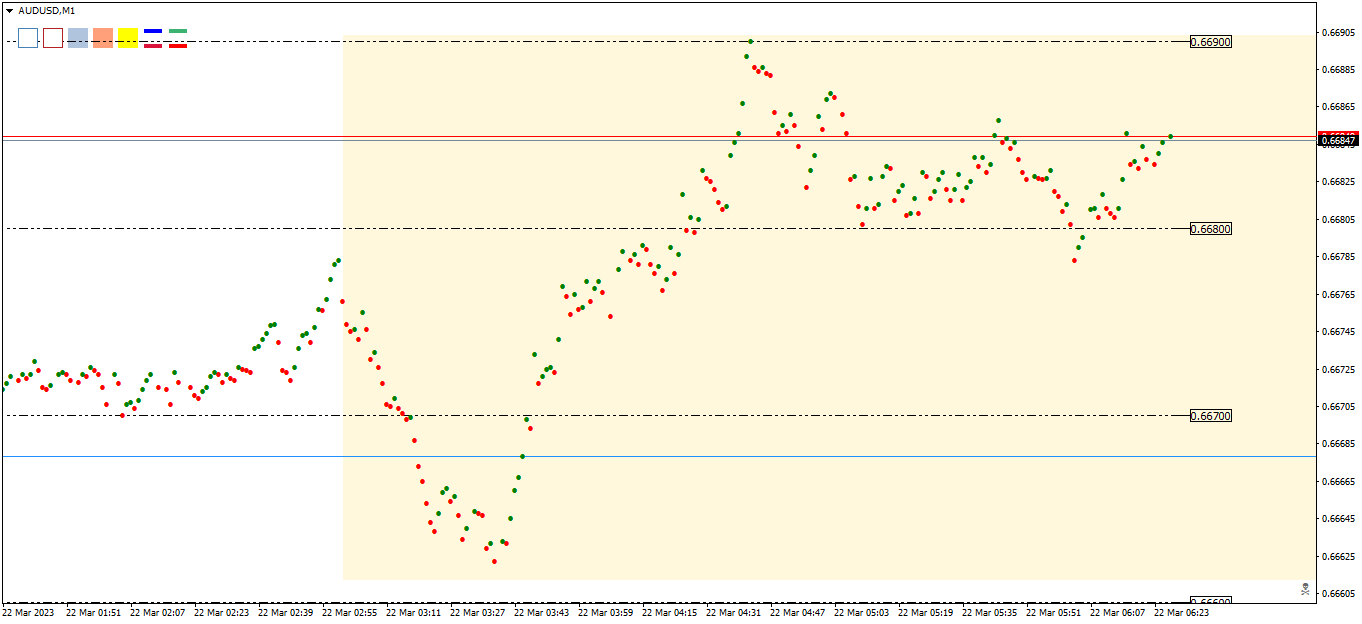The height and width of the screenshot is (624, 1362).
Task: Select the 0.66700 price level label
Action: tap(1211, 415)
